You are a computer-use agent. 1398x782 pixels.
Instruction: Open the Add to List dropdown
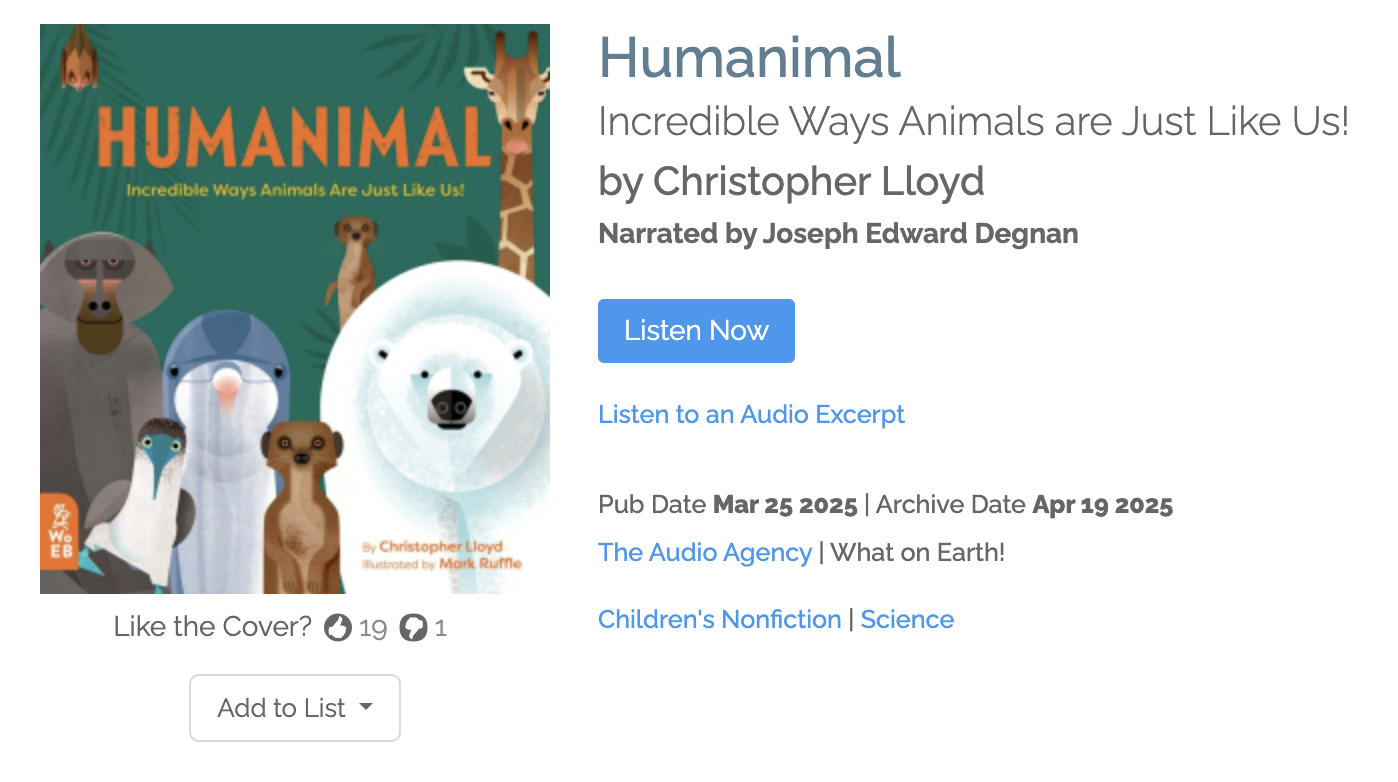(x=294, y=708)
